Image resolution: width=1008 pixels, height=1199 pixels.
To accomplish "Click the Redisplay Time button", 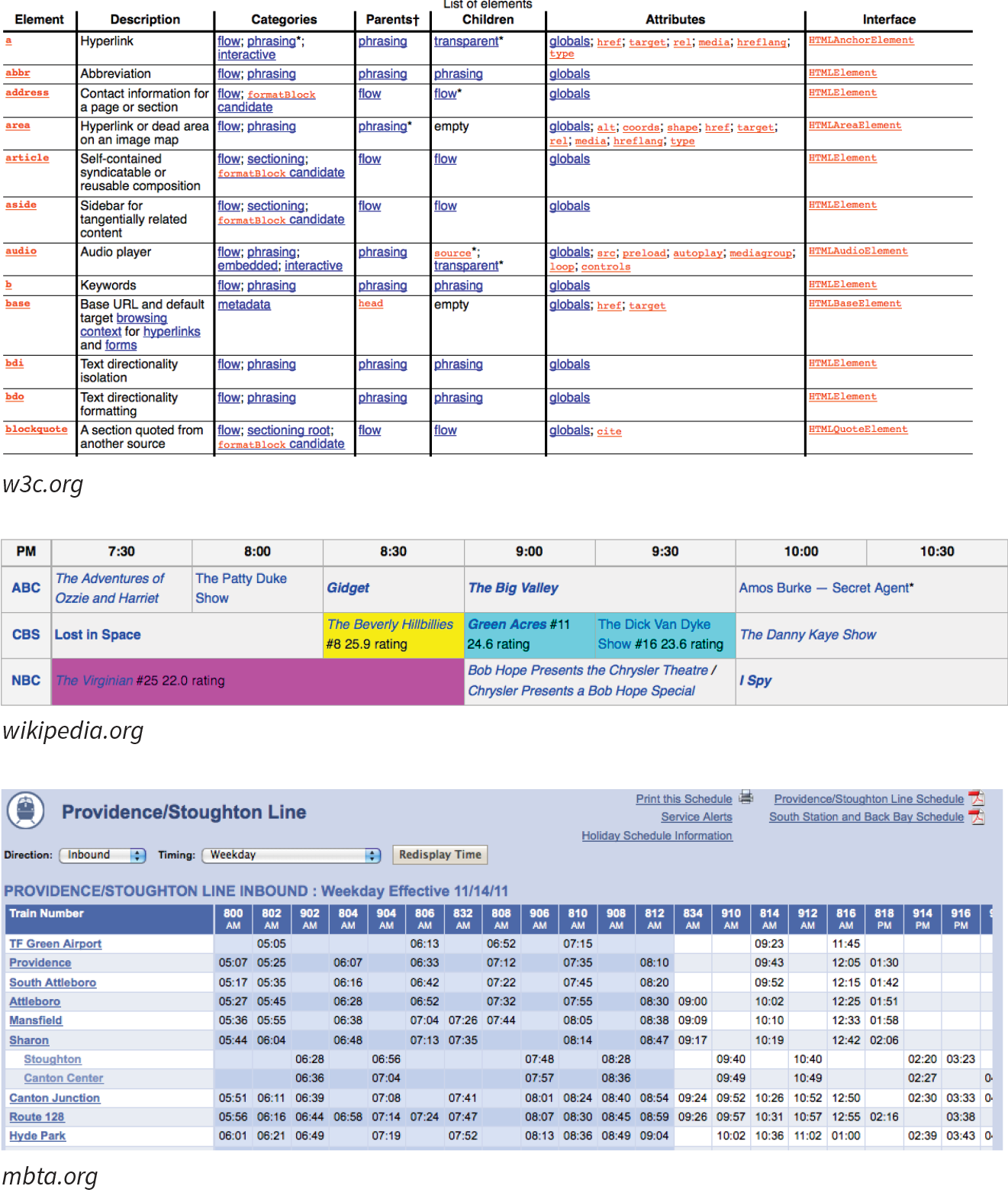I will (x=440, y=855).
